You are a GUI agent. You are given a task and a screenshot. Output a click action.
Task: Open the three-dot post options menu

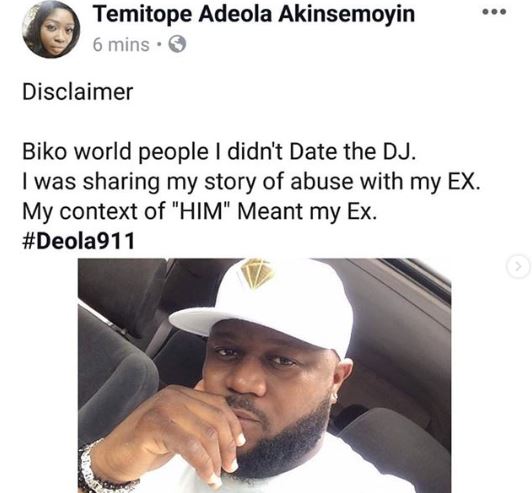(494, 12)
